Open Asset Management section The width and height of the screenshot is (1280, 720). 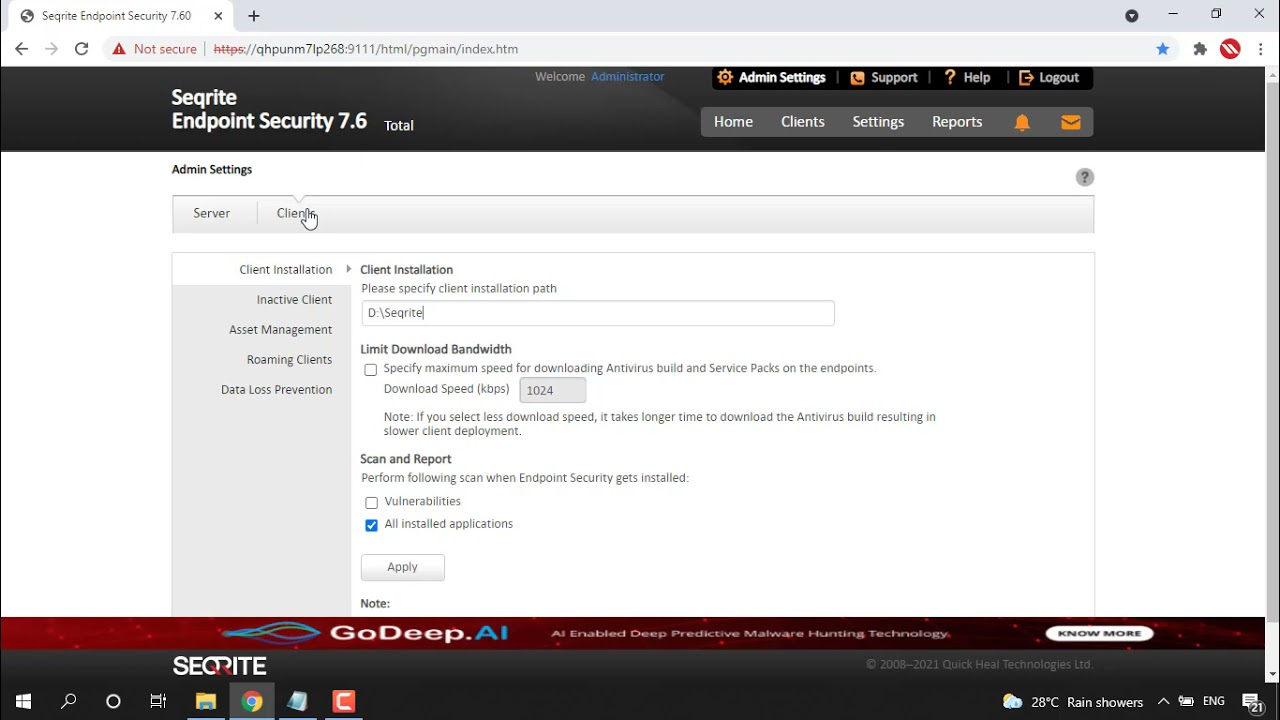(280, 330)
